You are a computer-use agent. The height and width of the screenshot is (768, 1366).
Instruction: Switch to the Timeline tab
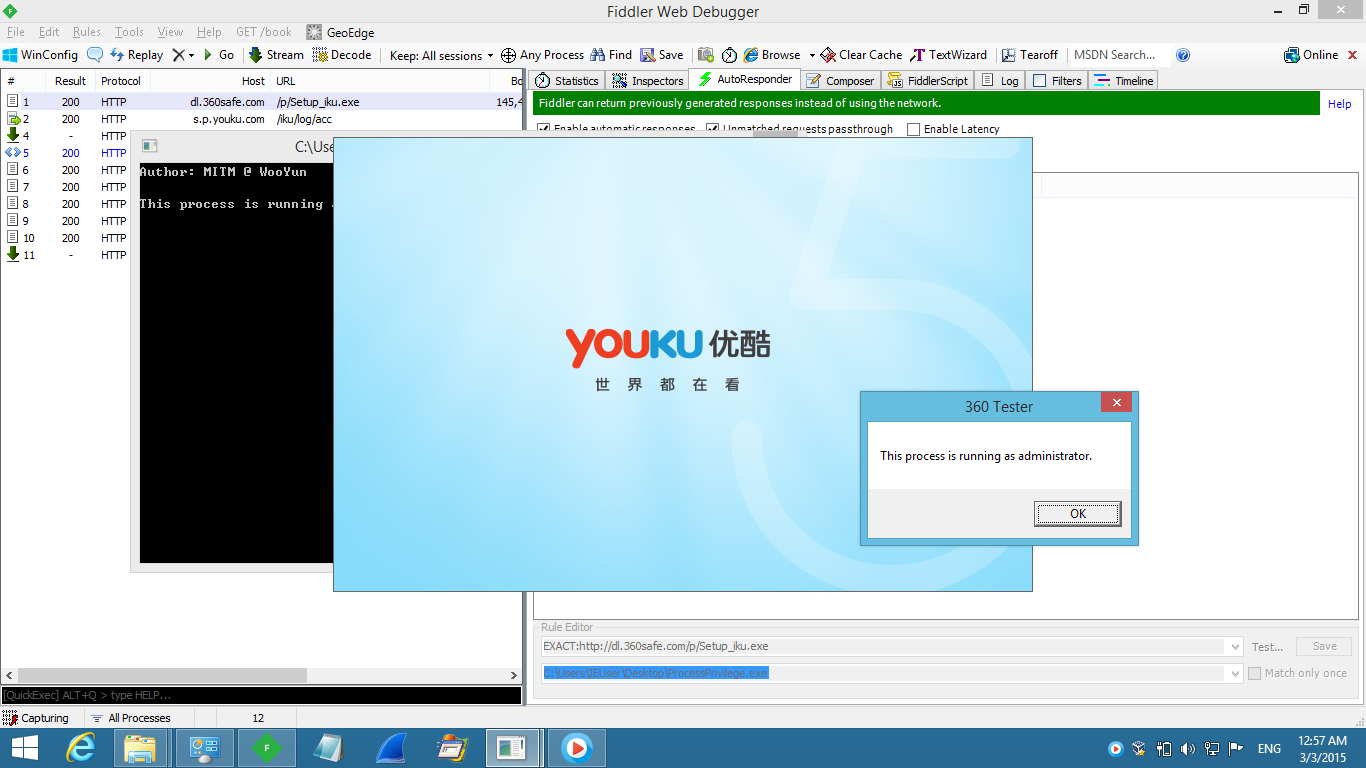coord(1124,81)
